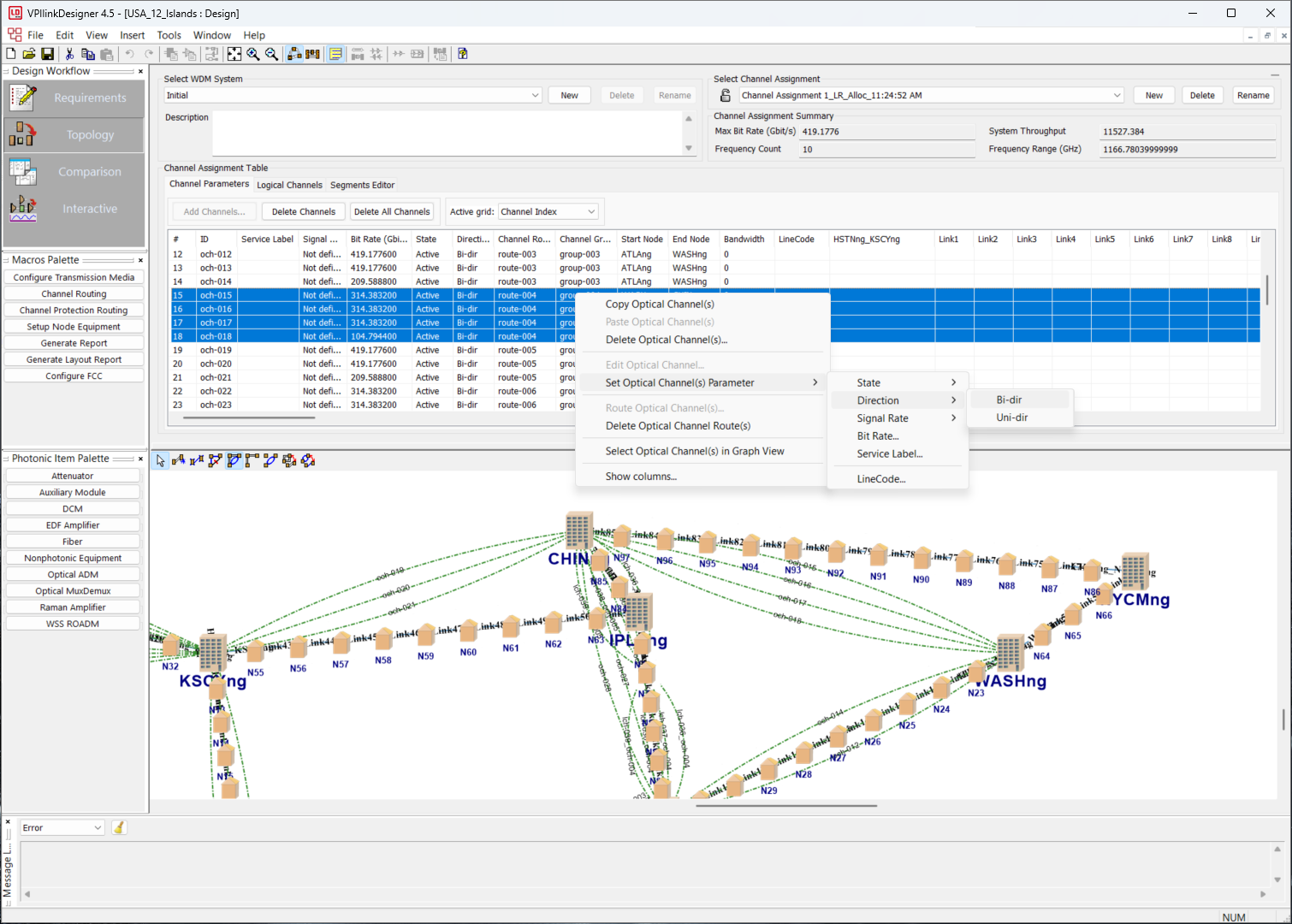Open Set Optical Channel(s) Parameter submenu
This screenshot has width=1292, height=924.
pyautogui.click(x=703, y=383)
